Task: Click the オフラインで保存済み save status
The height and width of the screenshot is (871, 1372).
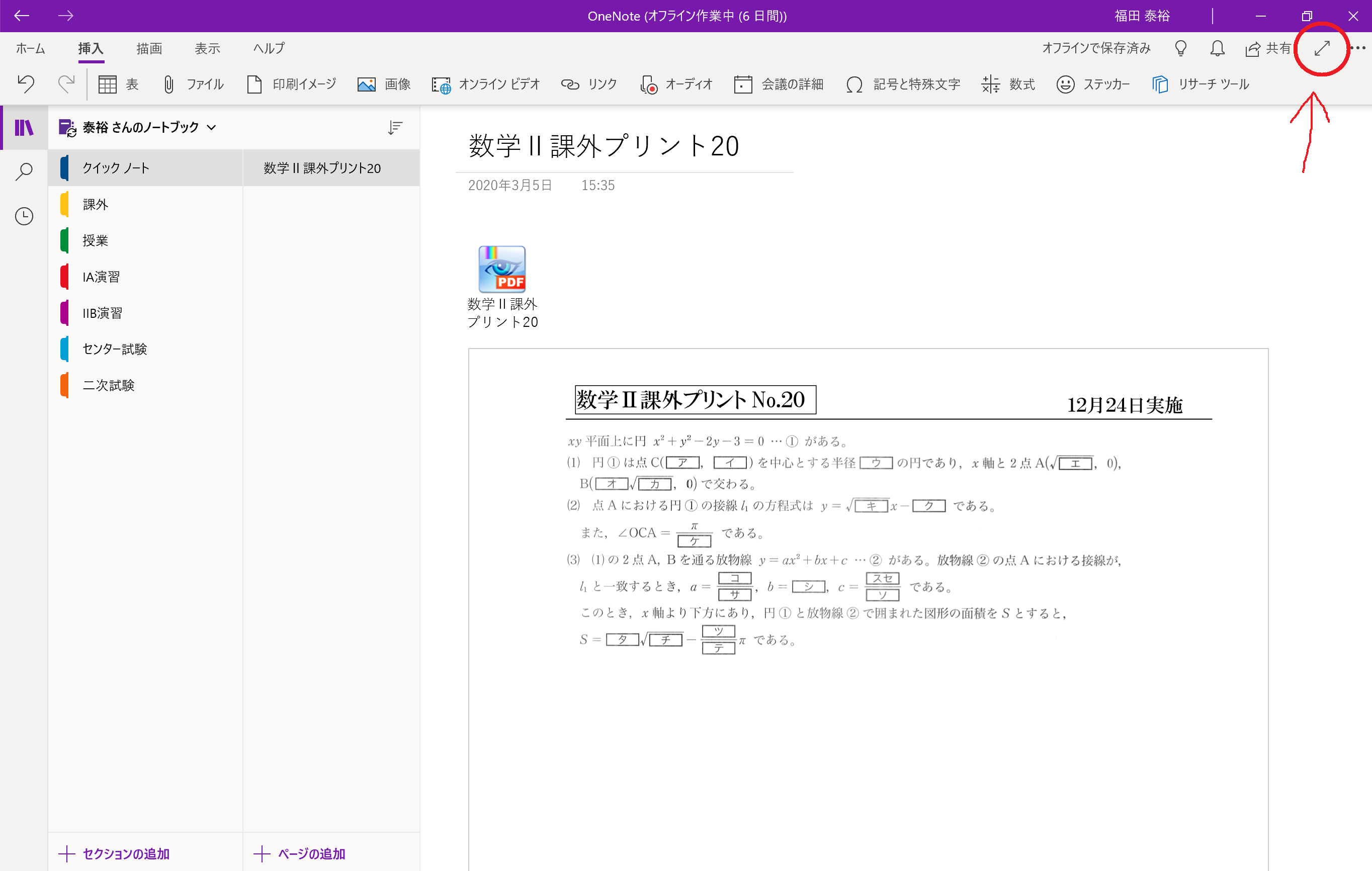Action: [1096, 48]
